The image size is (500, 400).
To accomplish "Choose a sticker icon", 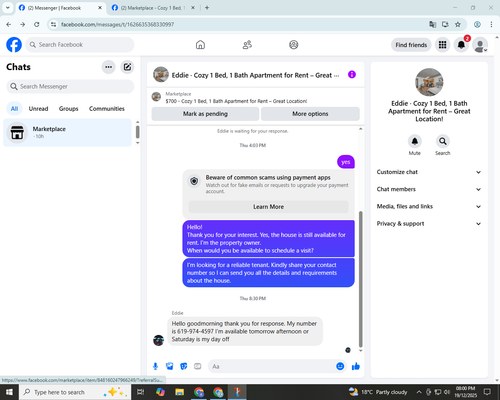I will pos(184,366).
